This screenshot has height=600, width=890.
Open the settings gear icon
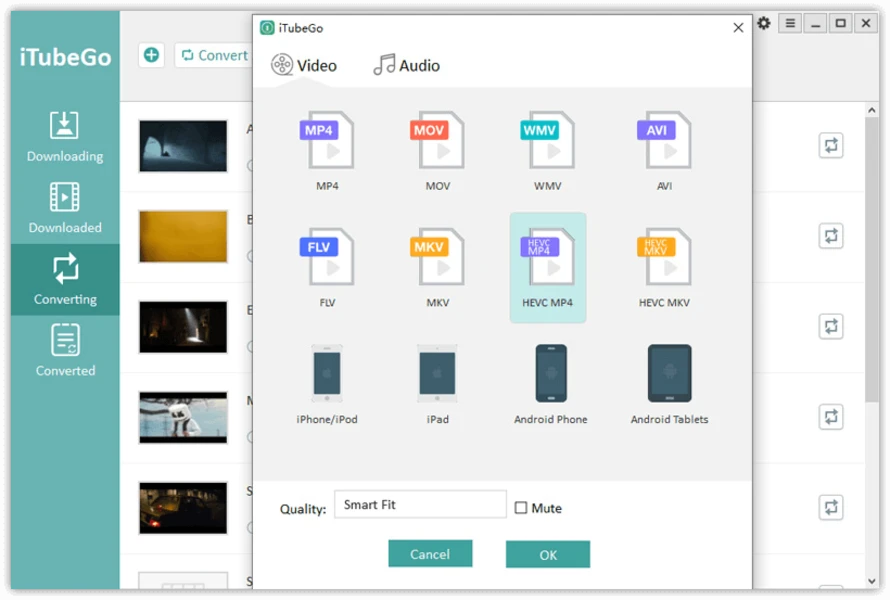click(x=764, y=23)
